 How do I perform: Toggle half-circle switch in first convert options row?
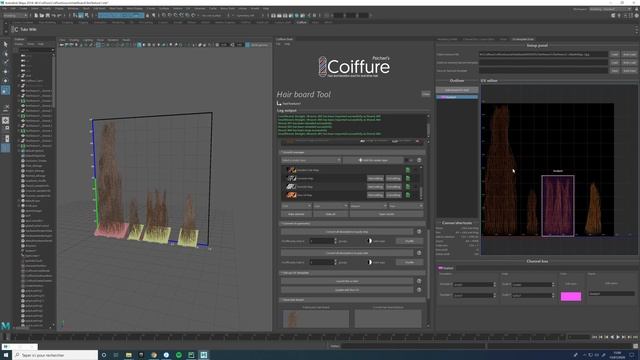(x=369, y=241)
